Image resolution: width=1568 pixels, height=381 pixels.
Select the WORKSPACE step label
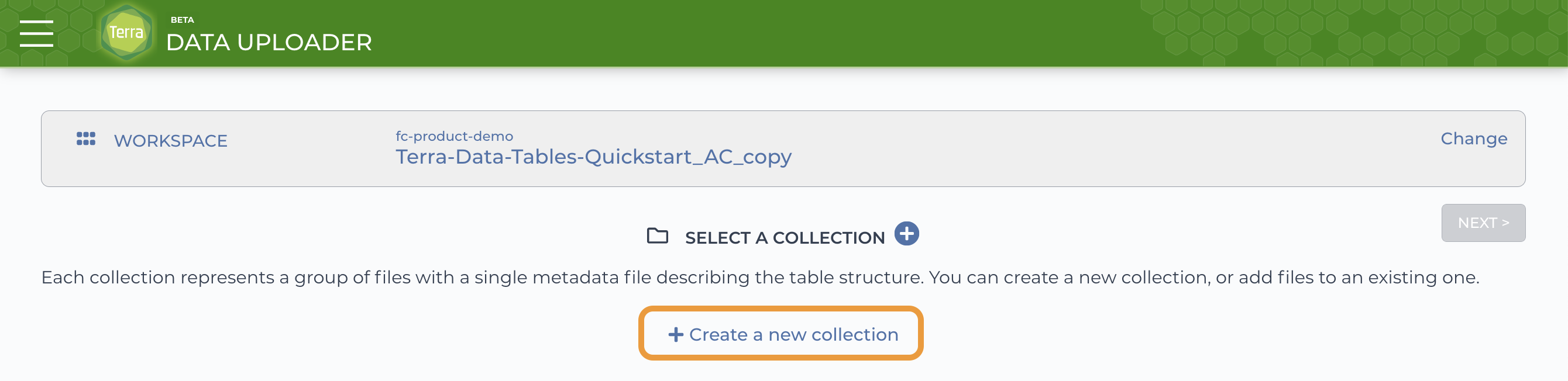pos(170,141)
